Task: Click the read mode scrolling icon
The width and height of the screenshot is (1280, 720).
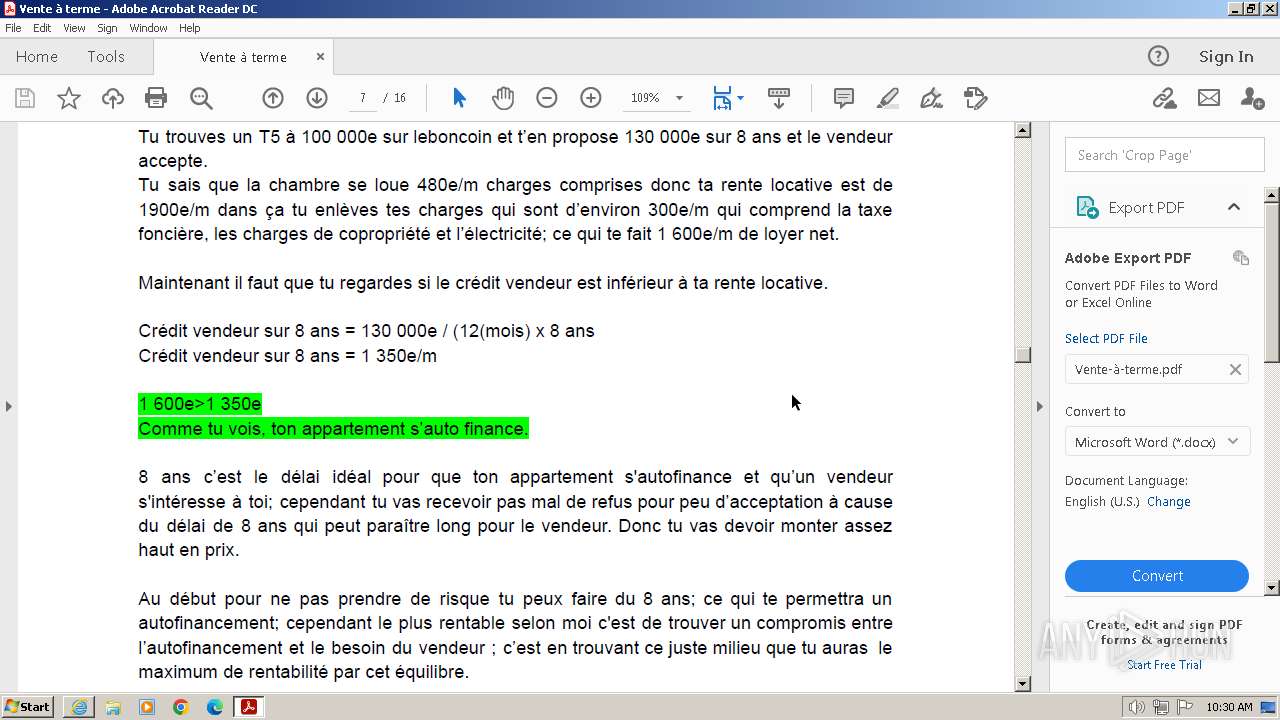Action: [x=779, y=98]
